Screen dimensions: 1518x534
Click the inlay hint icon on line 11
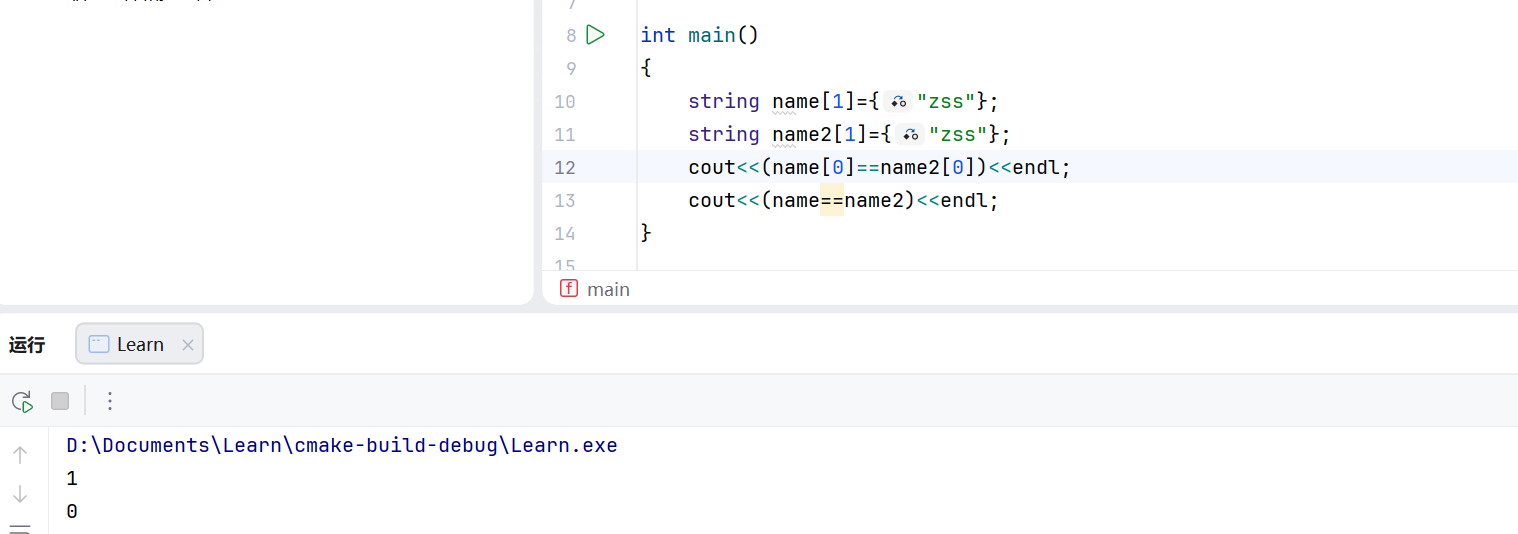pyautogui.click(x=910, y=134)
